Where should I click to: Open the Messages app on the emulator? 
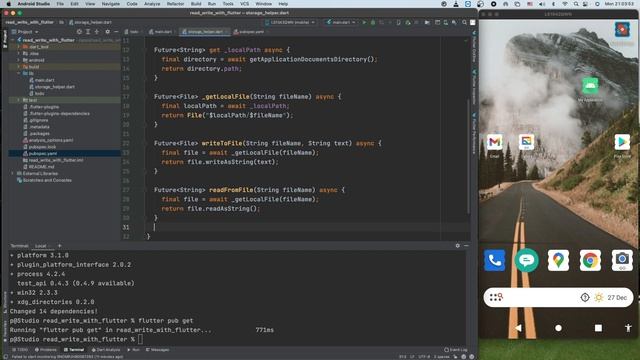pyautogui.click(x=527, y=260)
